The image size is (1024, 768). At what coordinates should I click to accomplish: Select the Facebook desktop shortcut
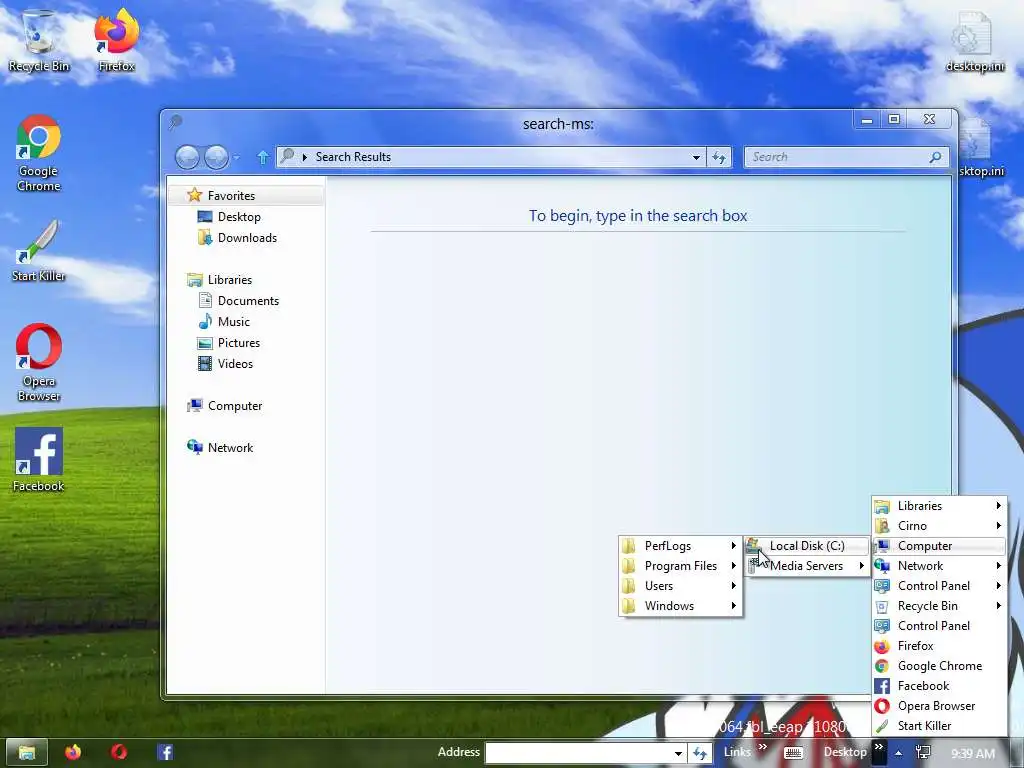(x=39, y=460)
